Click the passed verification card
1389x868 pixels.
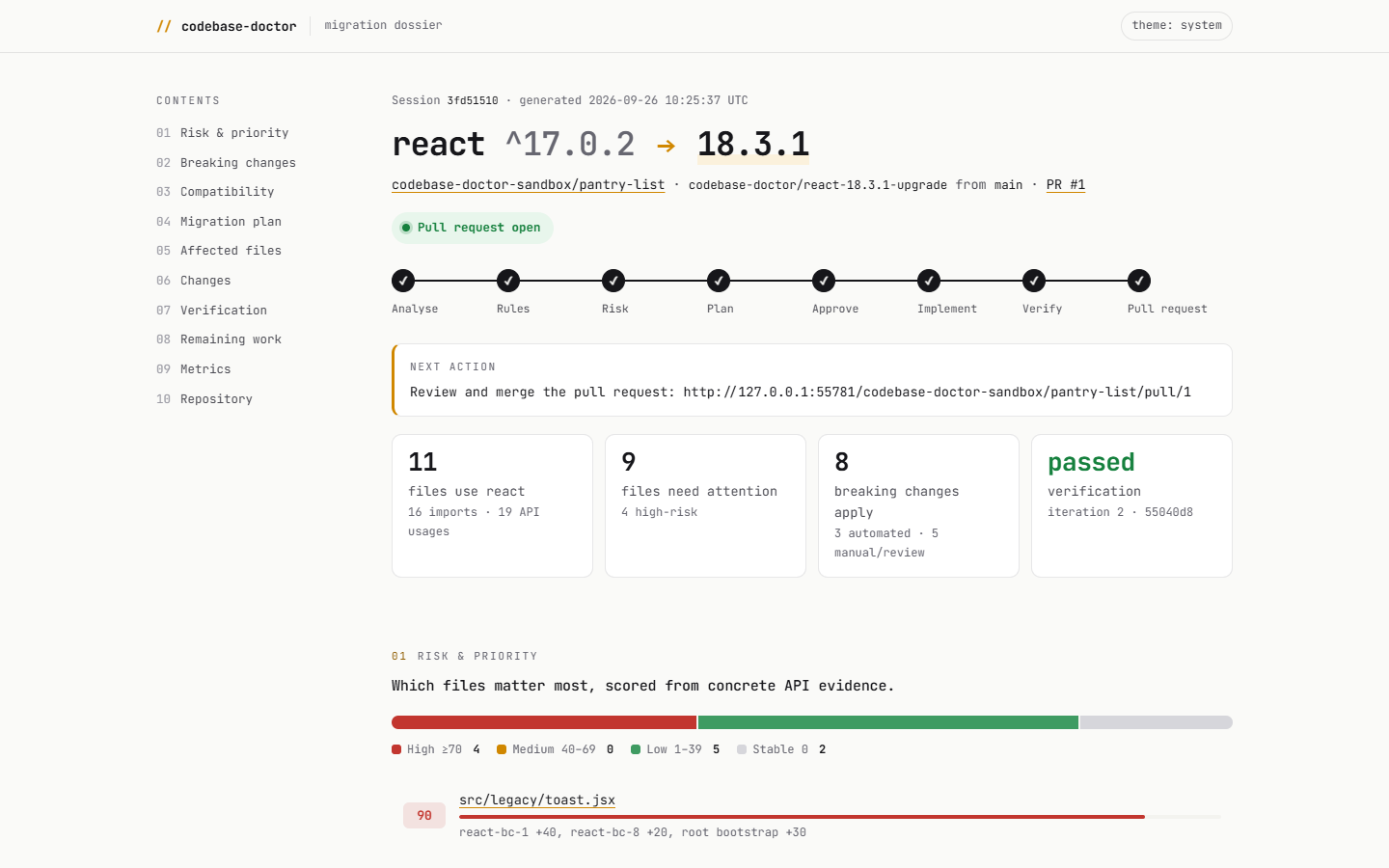[x=1131, y=505]
